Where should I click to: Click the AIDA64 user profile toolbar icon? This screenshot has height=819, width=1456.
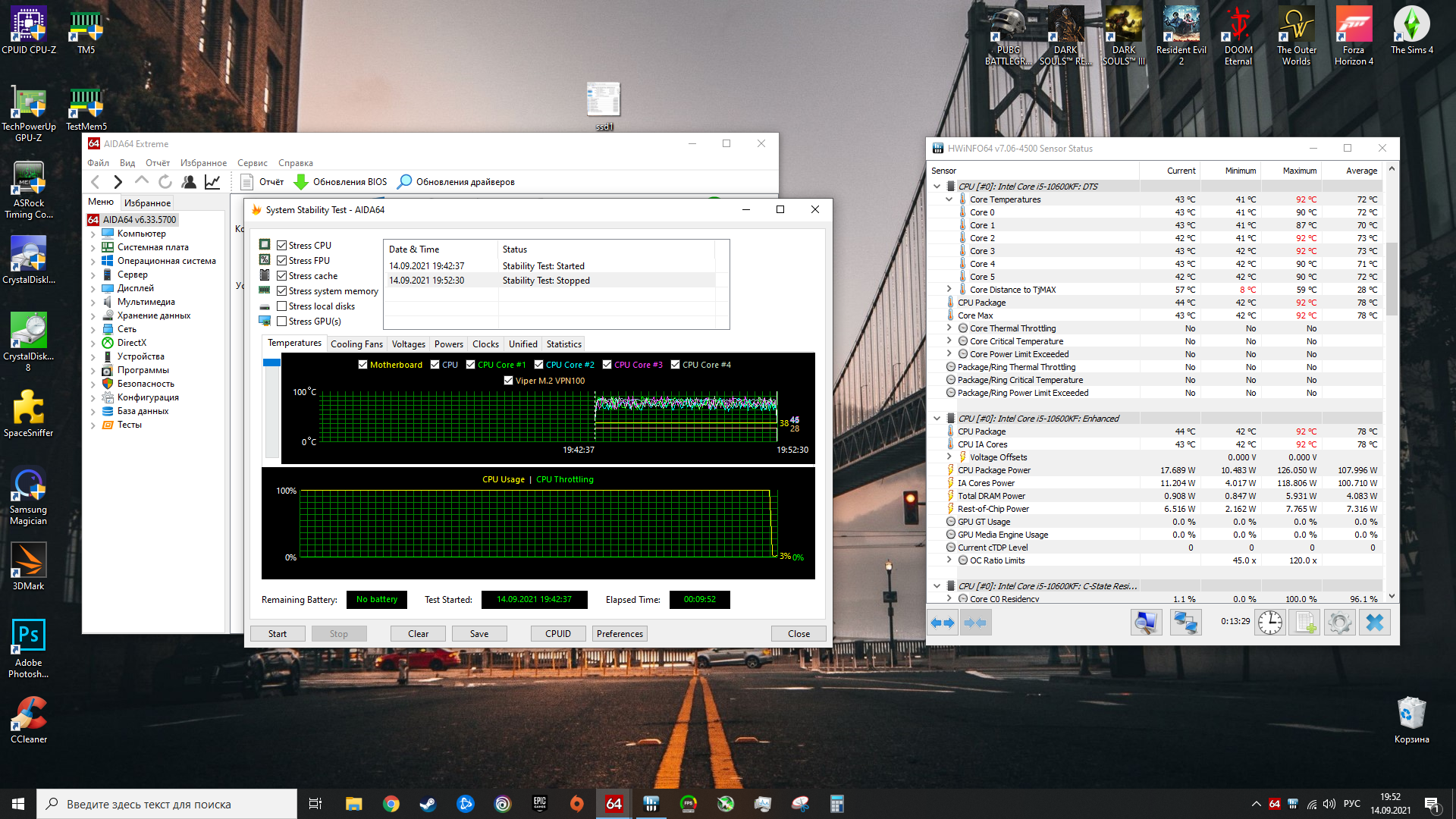tap(189, 182)
